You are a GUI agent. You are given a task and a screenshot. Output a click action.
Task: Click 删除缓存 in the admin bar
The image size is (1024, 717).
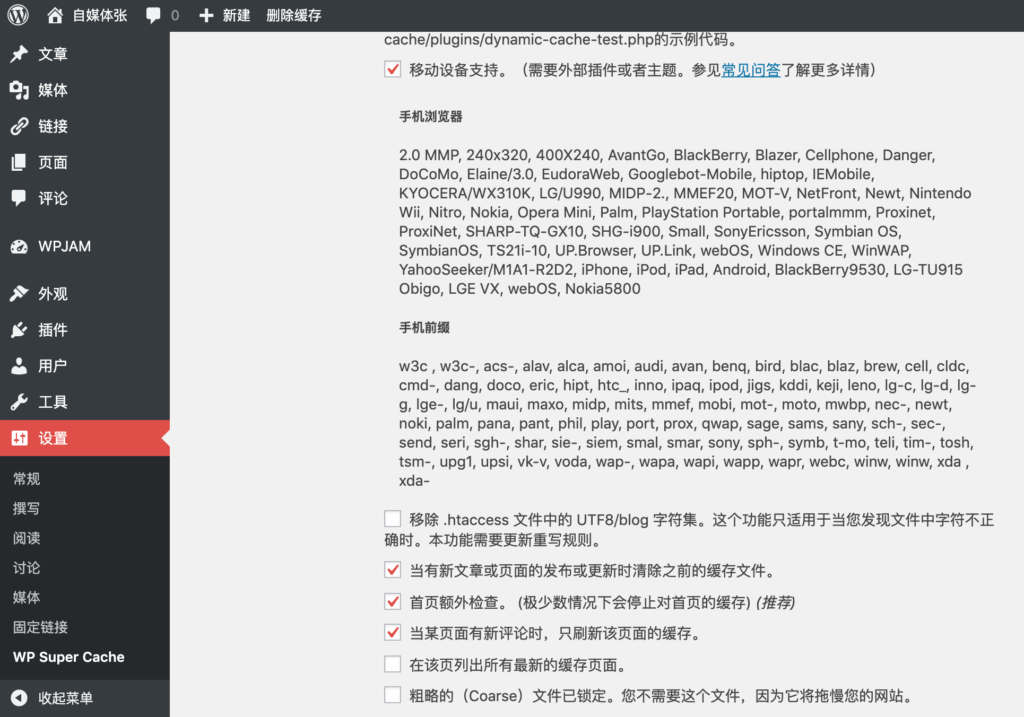(294, 16)
